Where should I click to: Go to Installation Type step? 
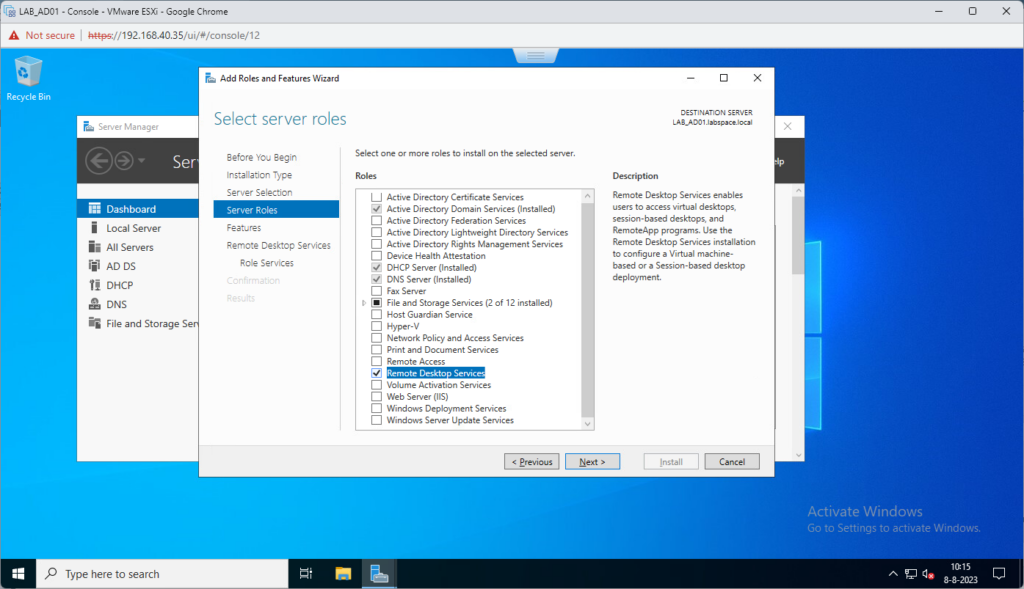click(259, 175)
